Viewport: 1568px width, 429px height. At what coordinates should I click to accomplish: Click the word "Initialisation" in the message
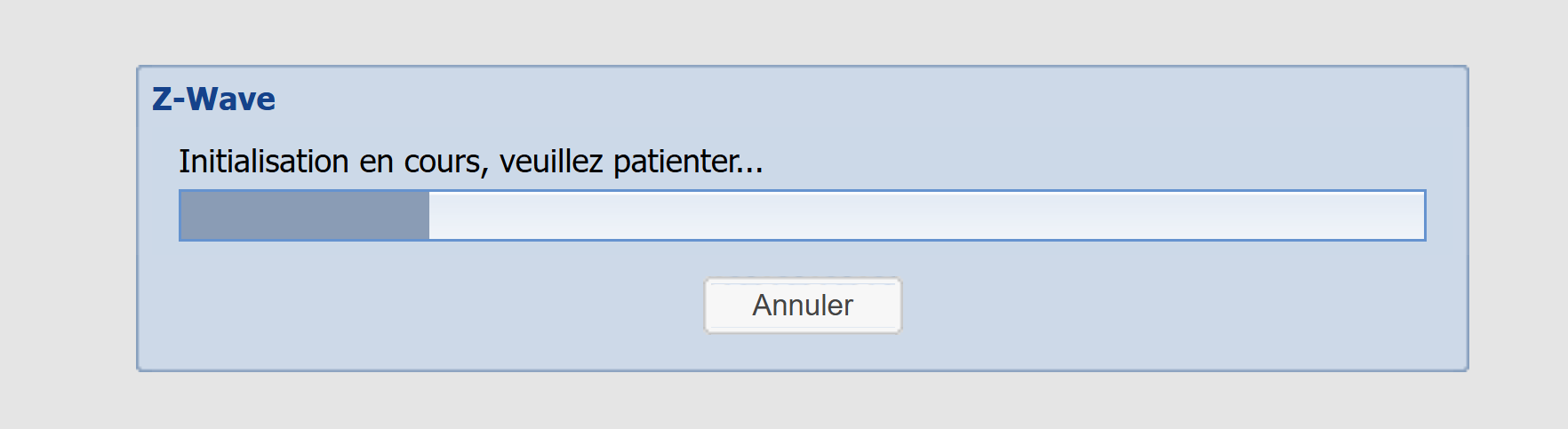[x=263, y=162]
